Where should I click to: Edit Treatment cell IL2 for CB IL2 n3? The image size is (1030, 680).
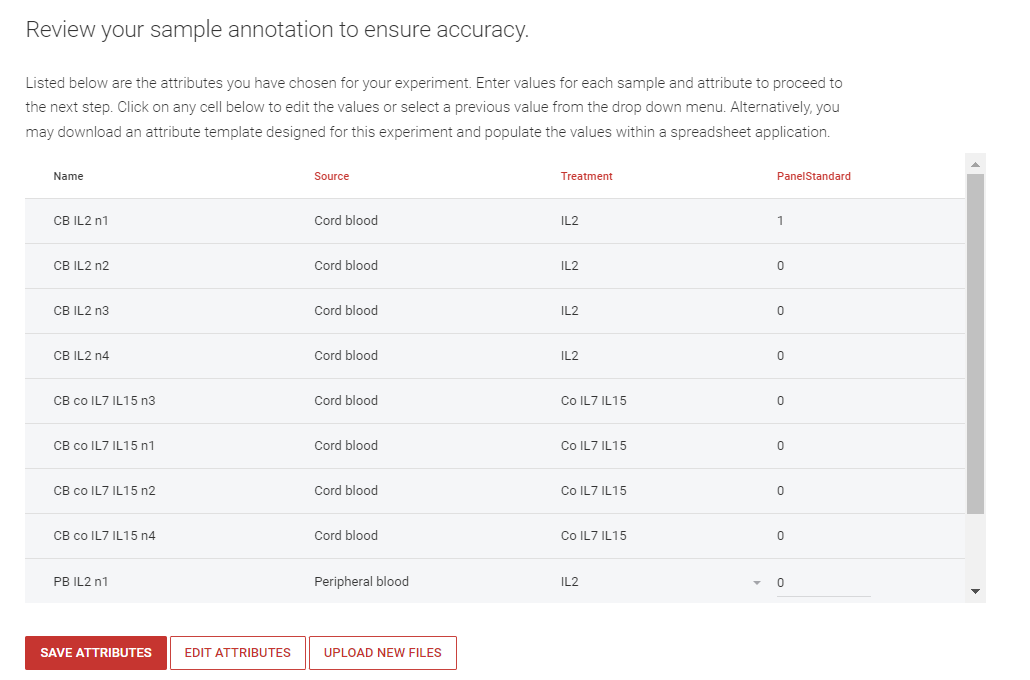(570, 311)
